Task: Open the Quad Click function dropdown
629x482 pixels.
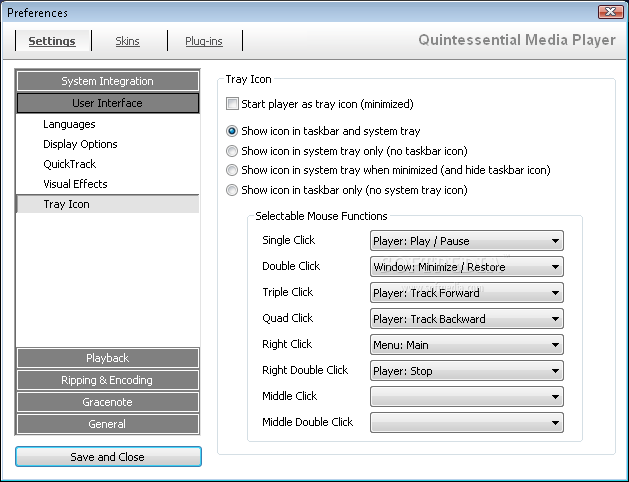Action: (x=467, y=319)
